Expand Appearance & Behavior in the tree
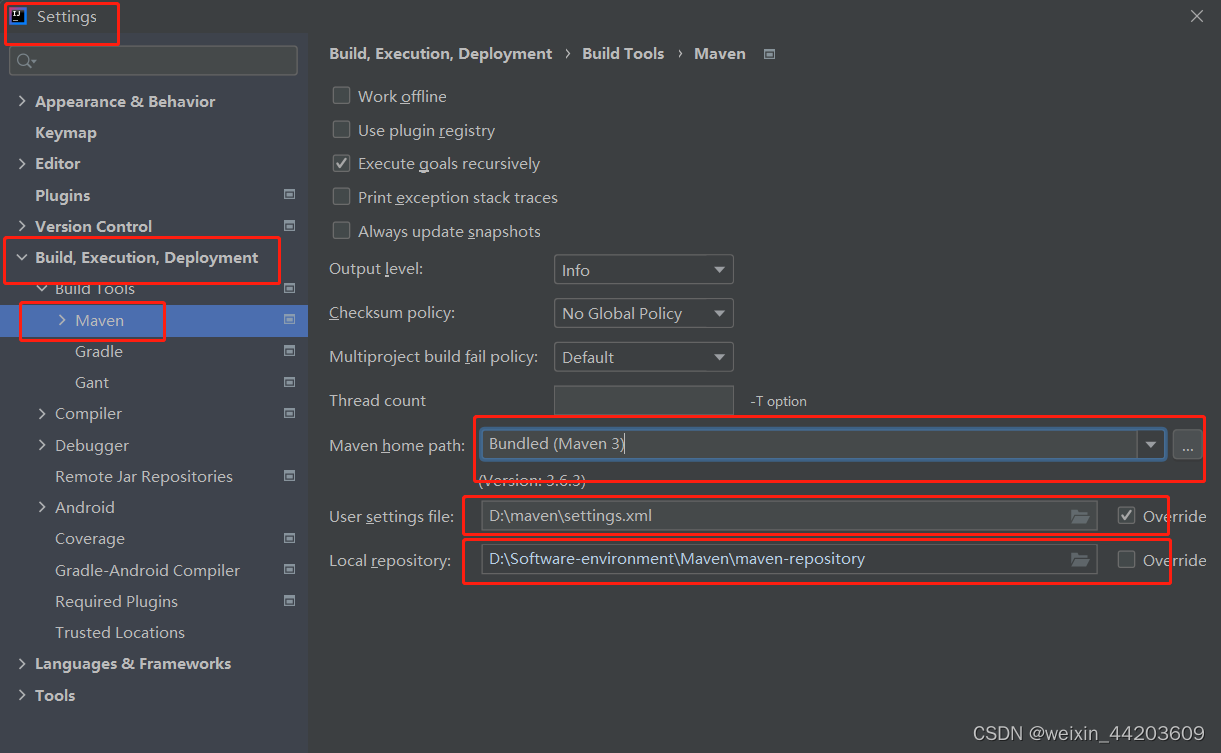Screen dimensions: 1221x753 [22, 101]
